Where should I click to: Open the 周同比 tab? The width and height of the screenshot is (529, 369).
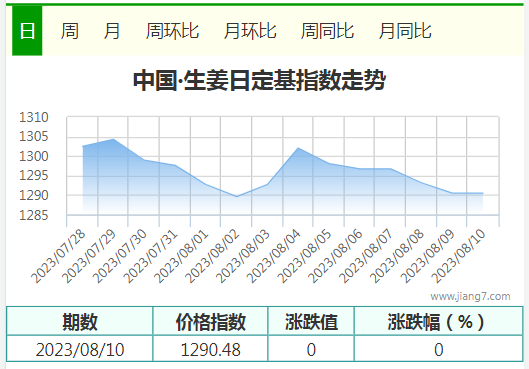tap(327, 31)
